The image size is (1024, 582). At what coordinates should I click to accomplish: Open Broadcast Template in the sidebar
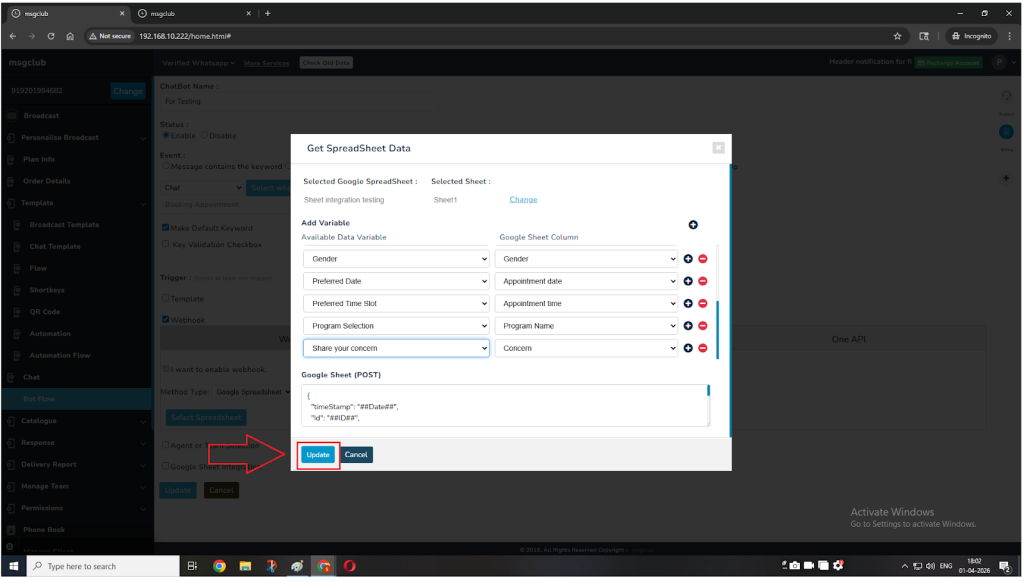point(64,225)
